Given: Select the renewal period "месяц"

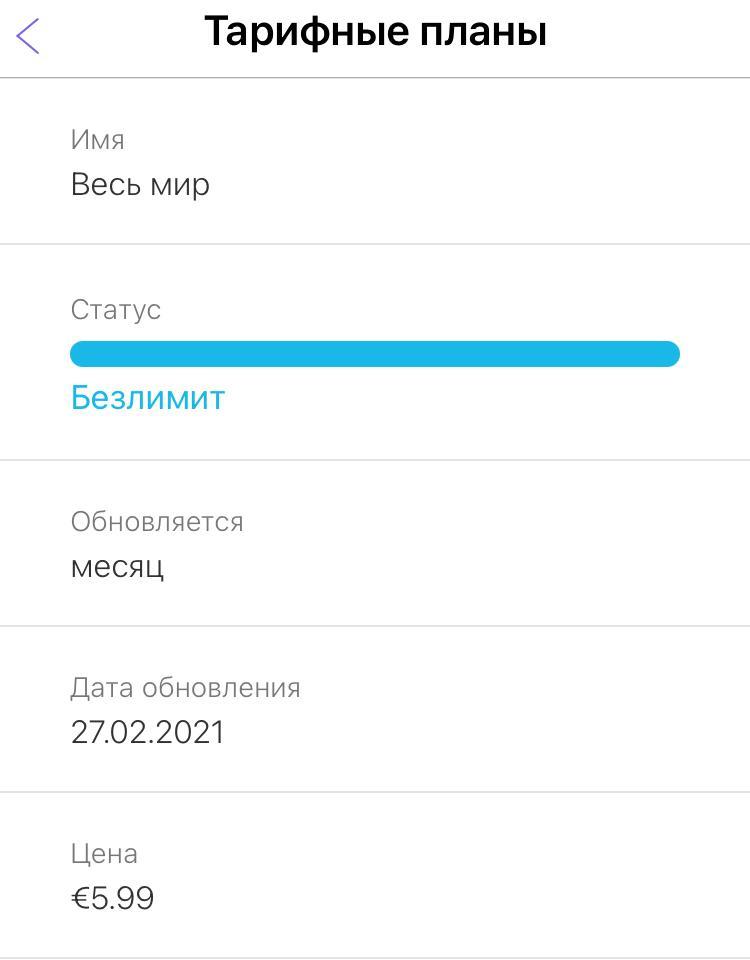Looking at the screenshot, I should pyautogui.click(x=117, y=568).
